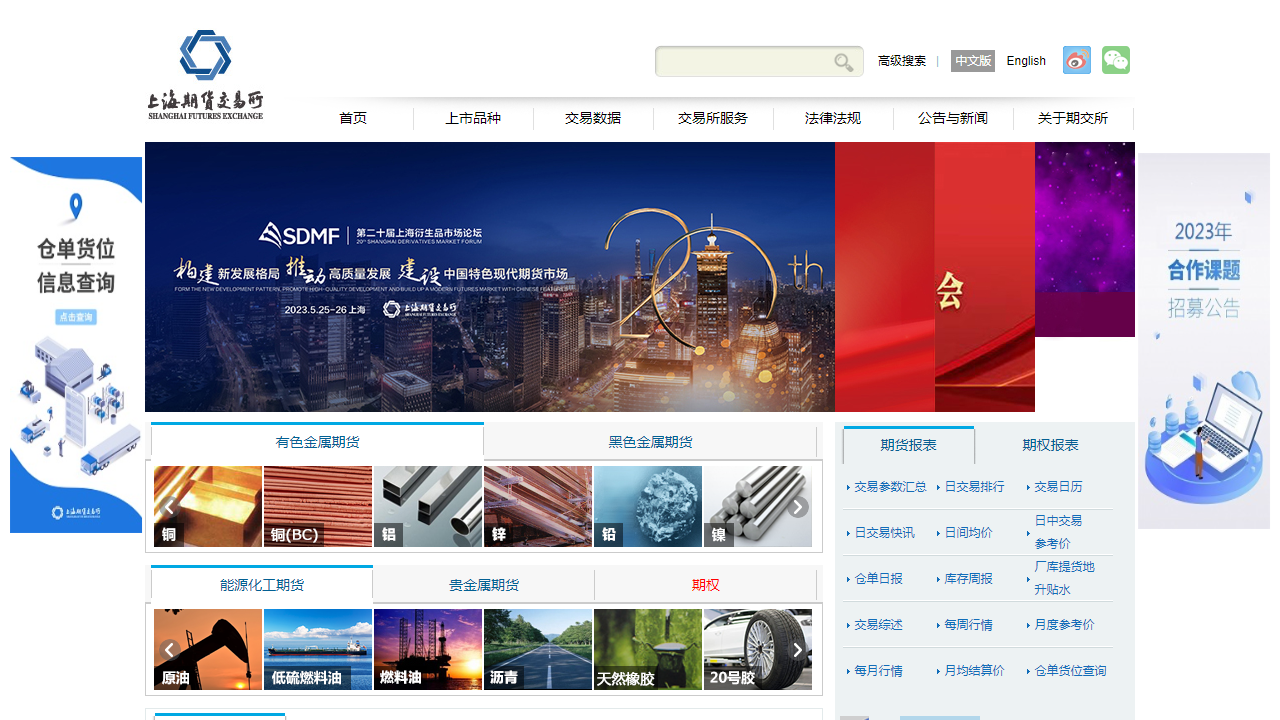Show previous energy products with left arrow
Screen dimensions: 1280x720
coord(170,650)
